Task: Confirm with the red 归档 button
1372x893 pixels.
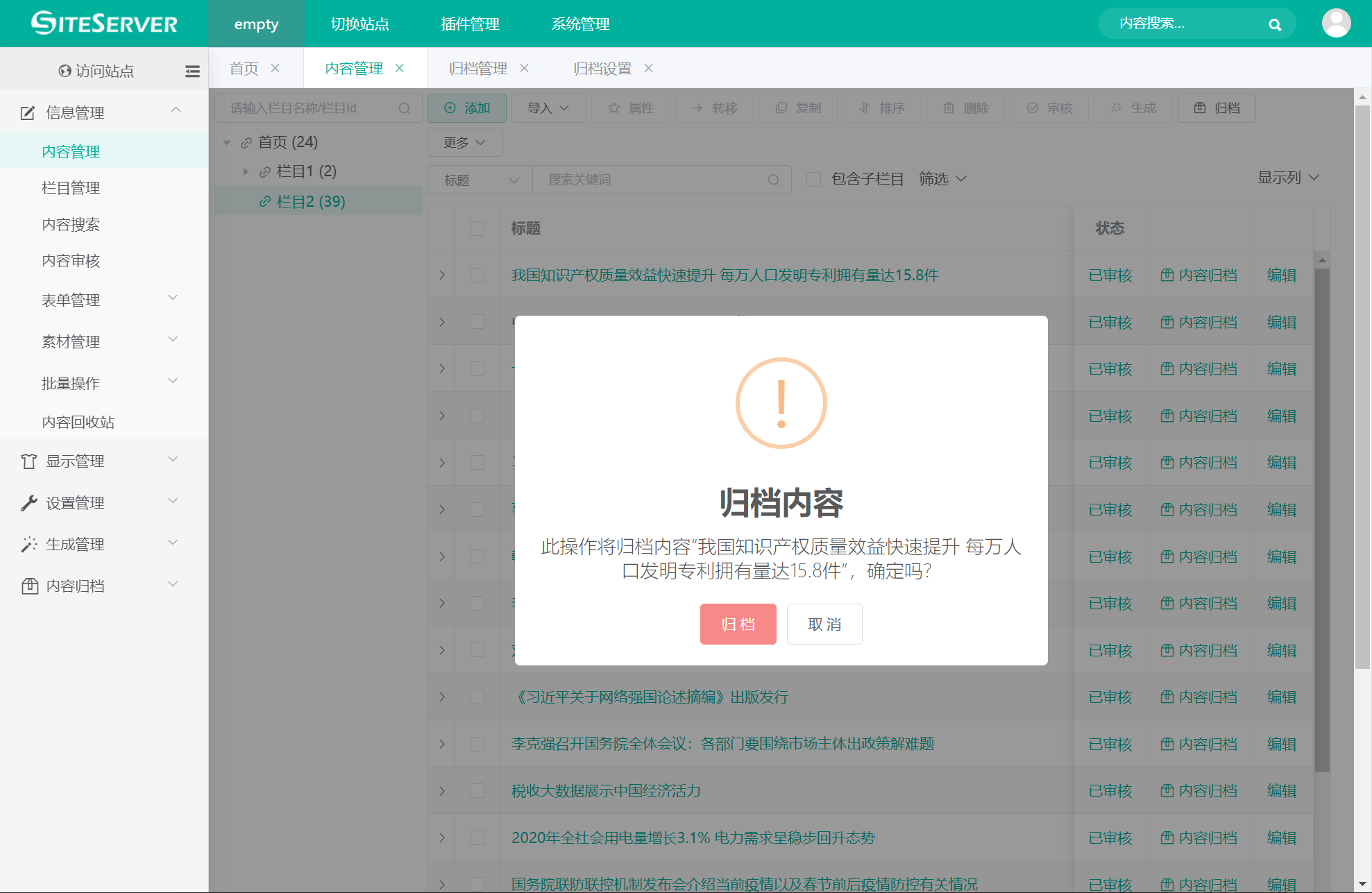Action: [738, 624]
